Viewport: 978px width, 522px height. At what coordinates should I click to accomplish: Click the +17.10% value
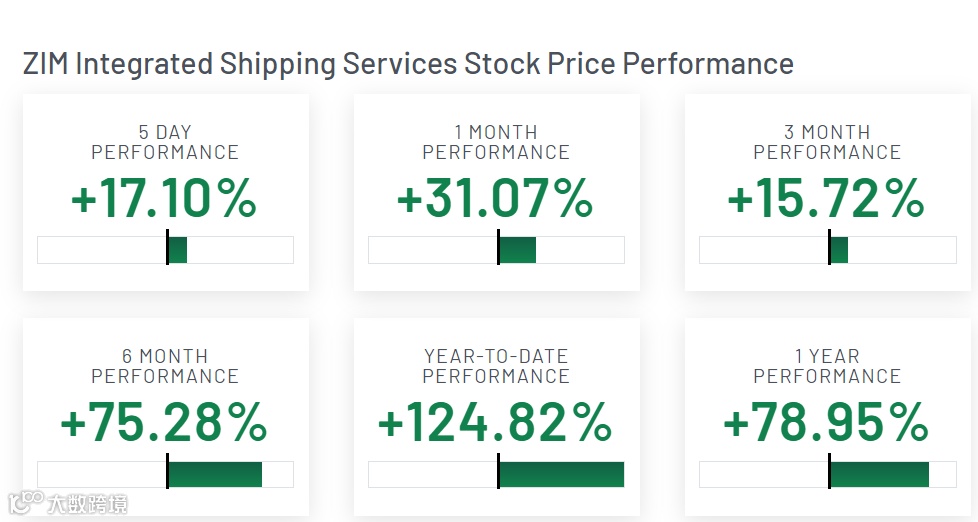165,198
